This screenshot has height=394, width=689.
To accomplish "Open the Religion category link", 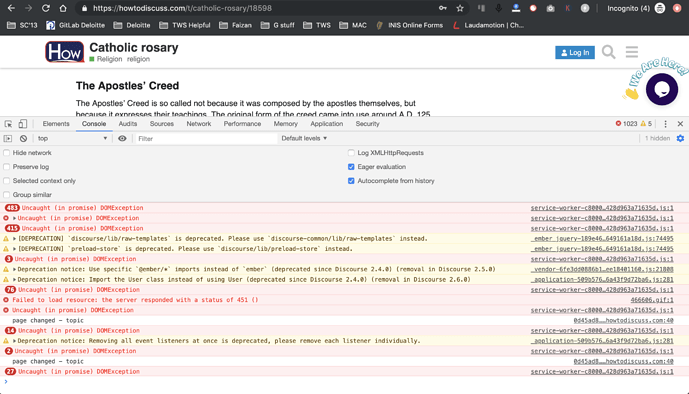I will click(x=106, y=59).
